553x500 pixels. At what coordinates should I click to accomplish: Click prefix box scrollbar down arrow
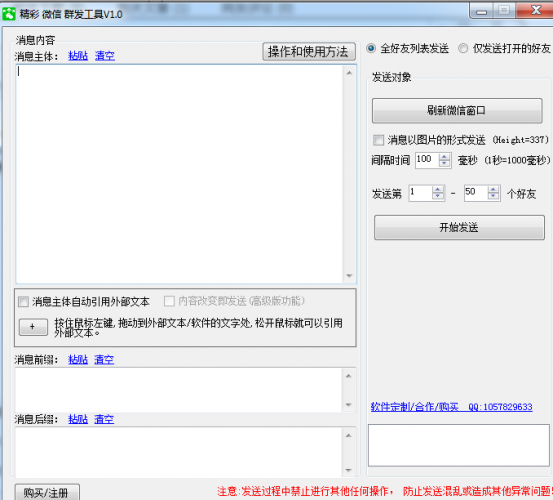coord(348,405)
